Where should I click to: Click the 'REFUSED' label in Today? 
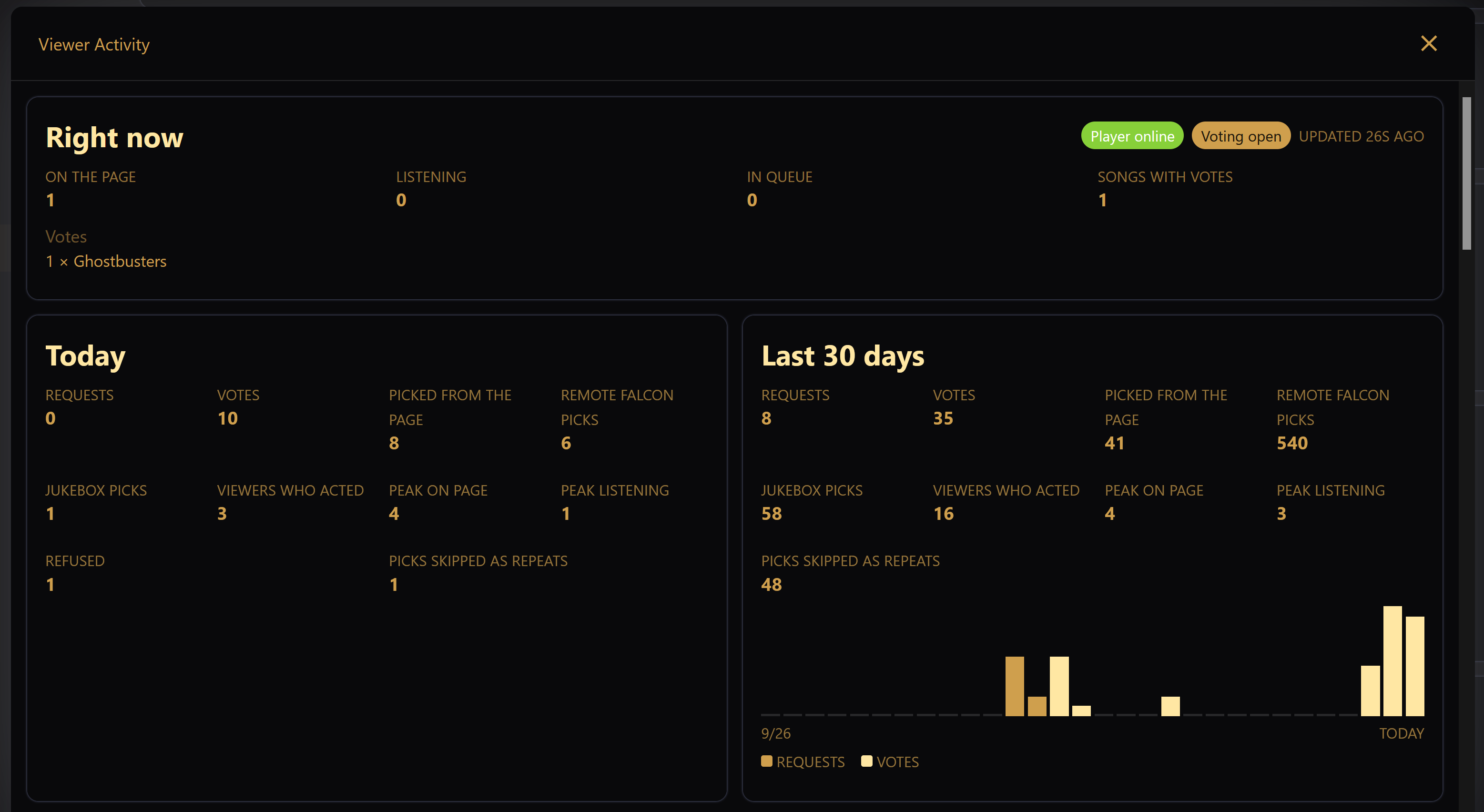click(x=75, y=561)
